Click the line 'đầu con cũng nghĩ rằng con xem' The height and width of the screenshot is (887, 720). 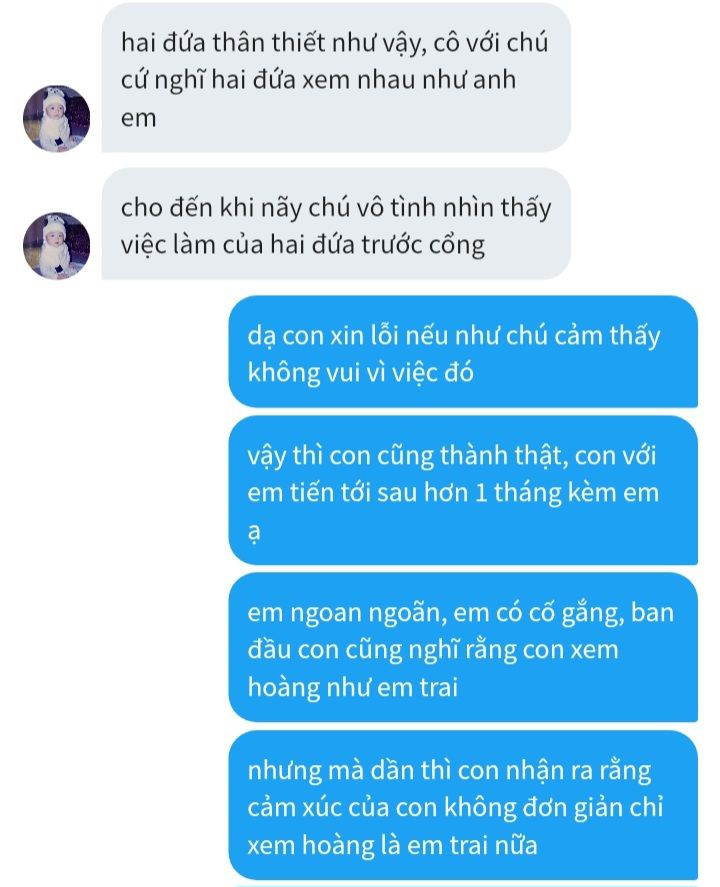tap(433, 650)
